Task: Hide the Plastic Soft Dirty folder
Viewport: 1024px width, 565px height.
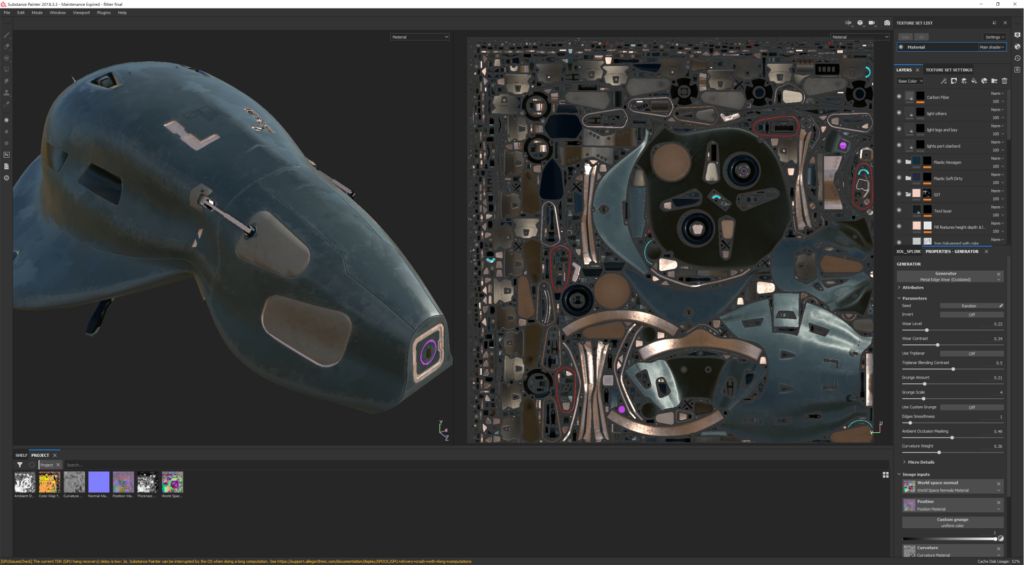Action: (899, 178)
